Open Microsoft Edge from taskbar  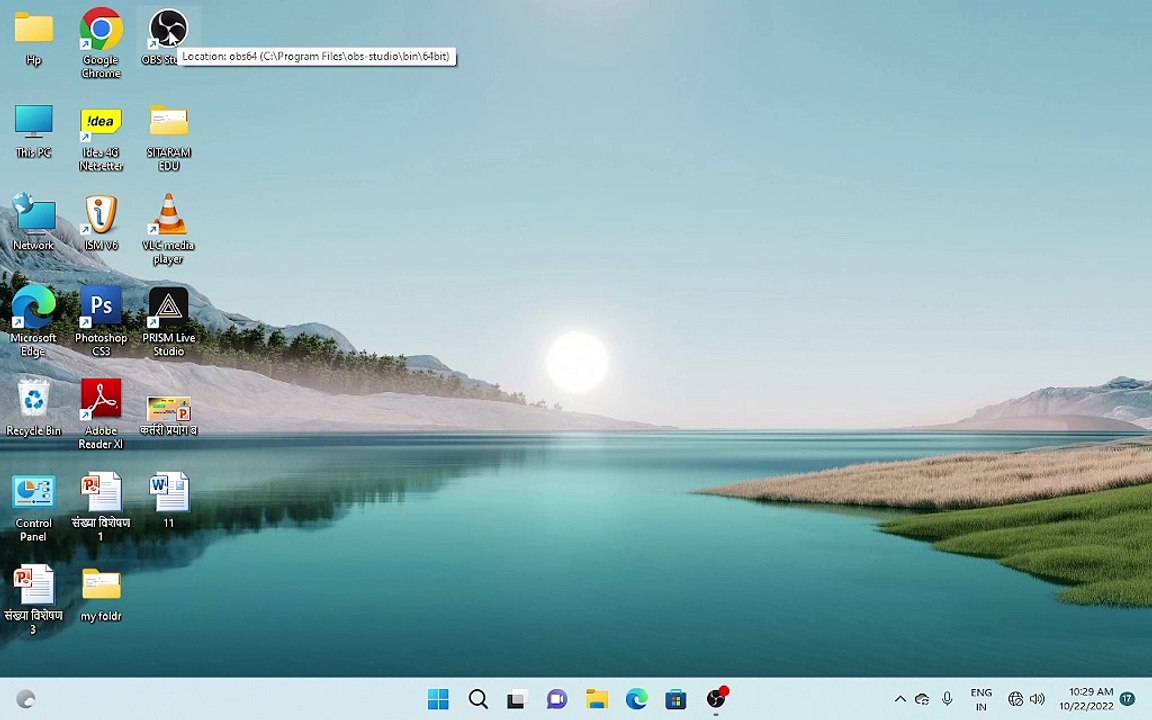pyautogui.click(x=636, y=699)
